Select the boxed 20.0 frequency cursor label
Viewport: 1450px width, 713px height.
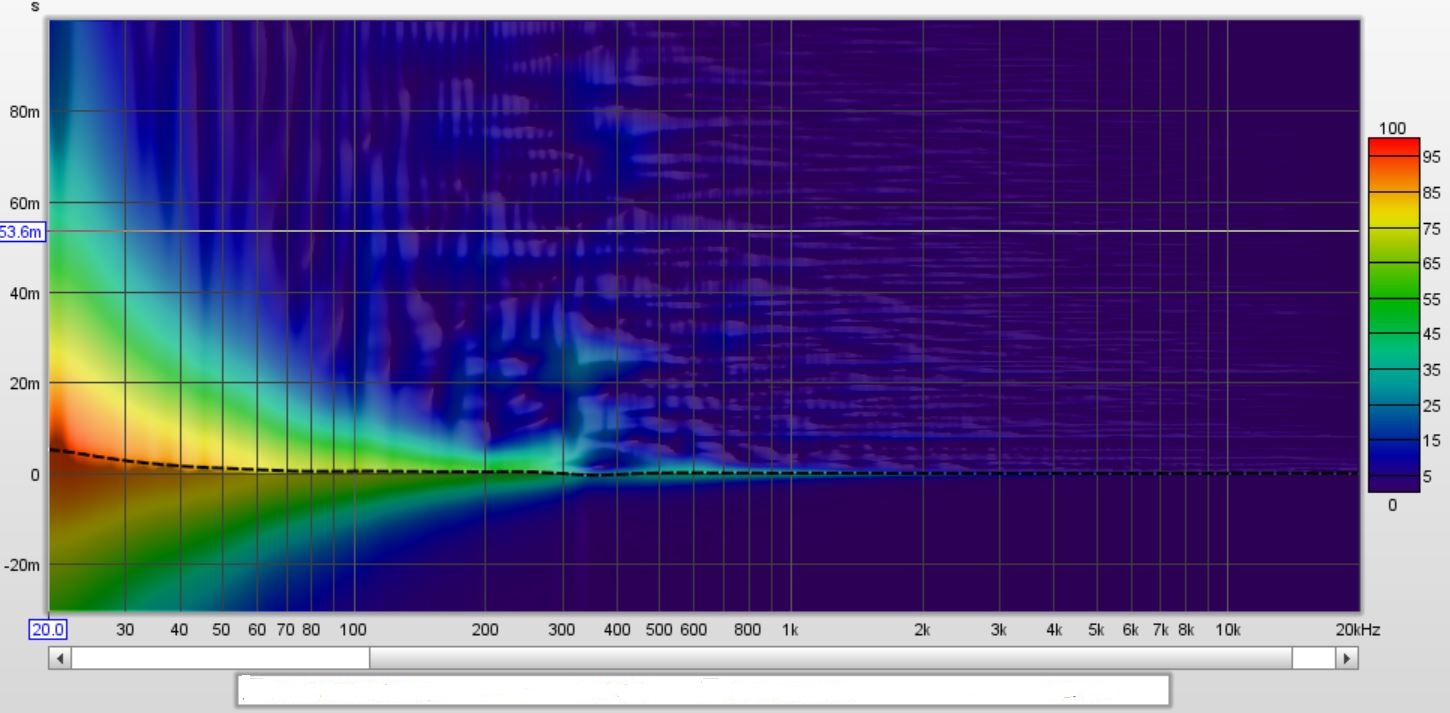point(48,630)
